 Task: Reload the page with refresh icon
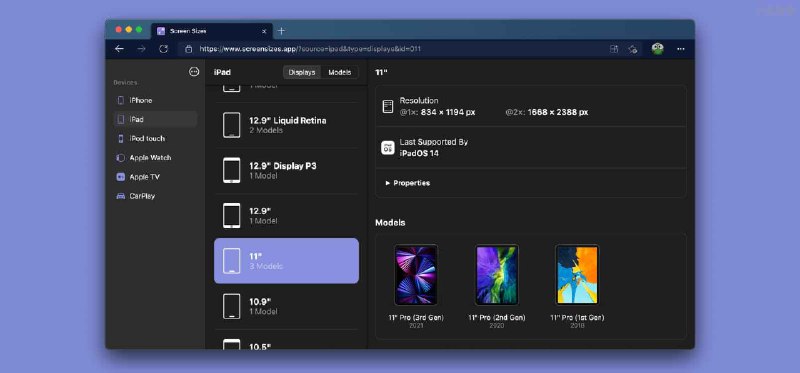tap(163, 49)
